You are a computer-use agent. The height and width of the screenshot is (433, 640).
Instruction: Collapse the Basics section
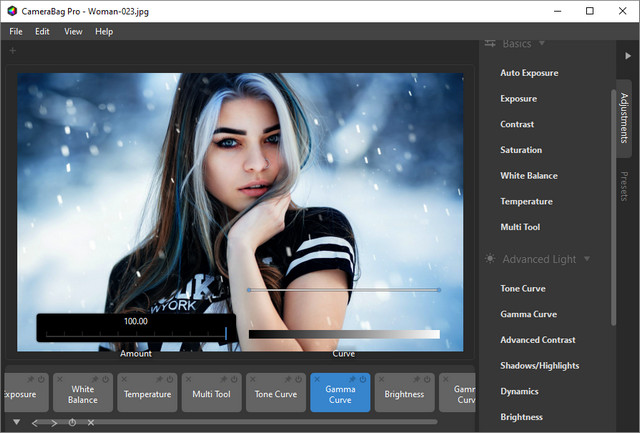point(542,44)
